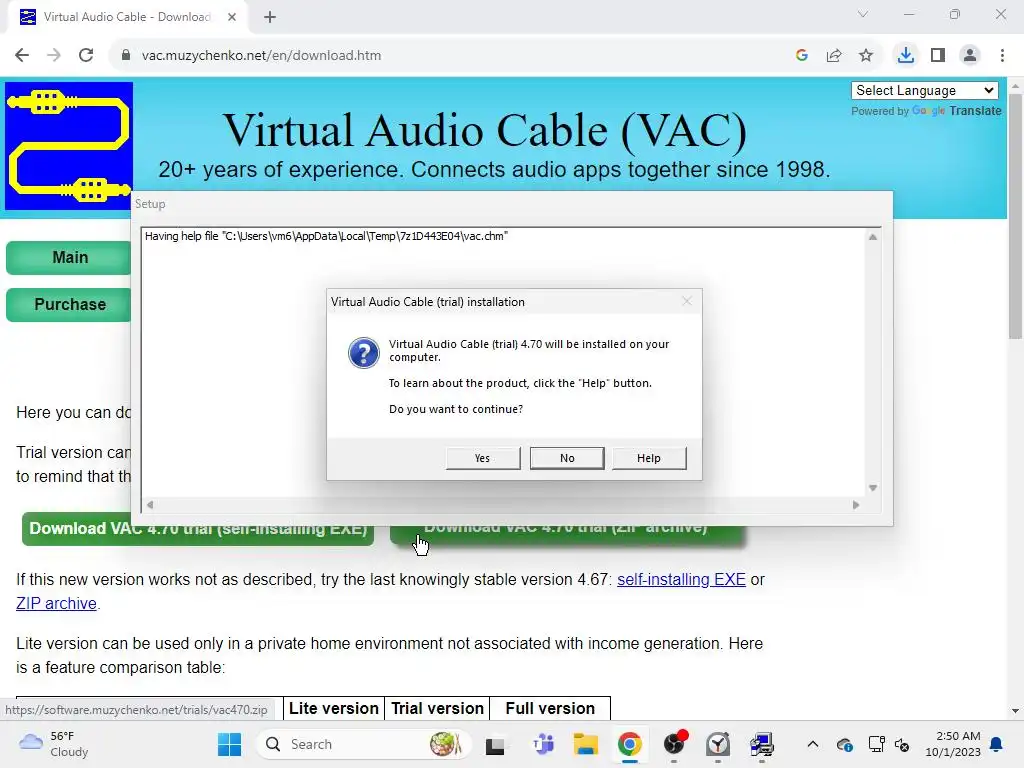The width and height of the screenshot is (1024, 768).
Task: Click the Full version table header
Action: point(550,709)
